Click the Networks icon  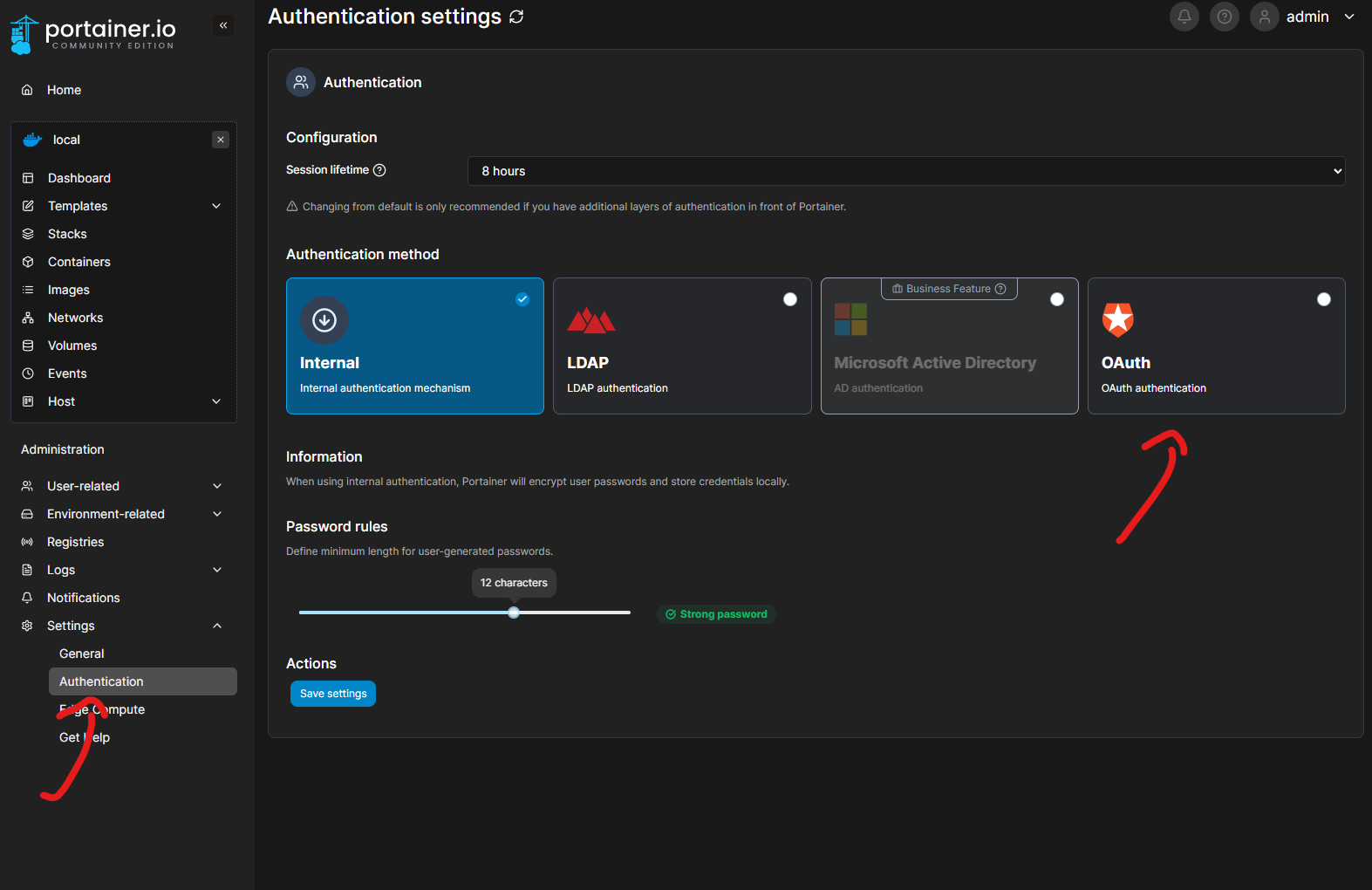(28, 318)
